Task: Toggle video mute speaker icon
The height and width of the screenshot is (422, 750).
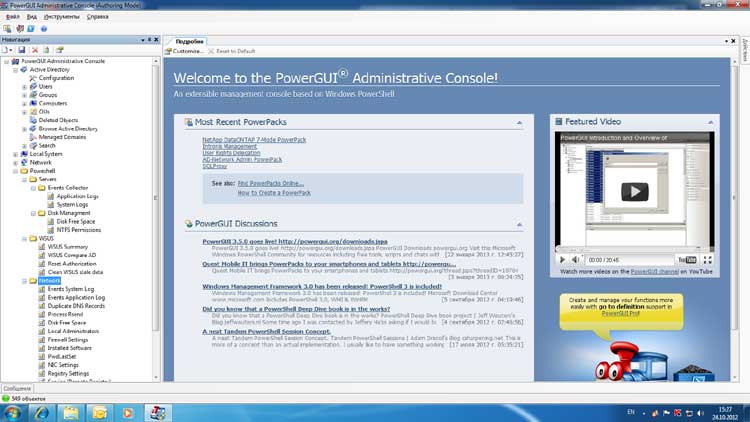Action: click(576, 260)
